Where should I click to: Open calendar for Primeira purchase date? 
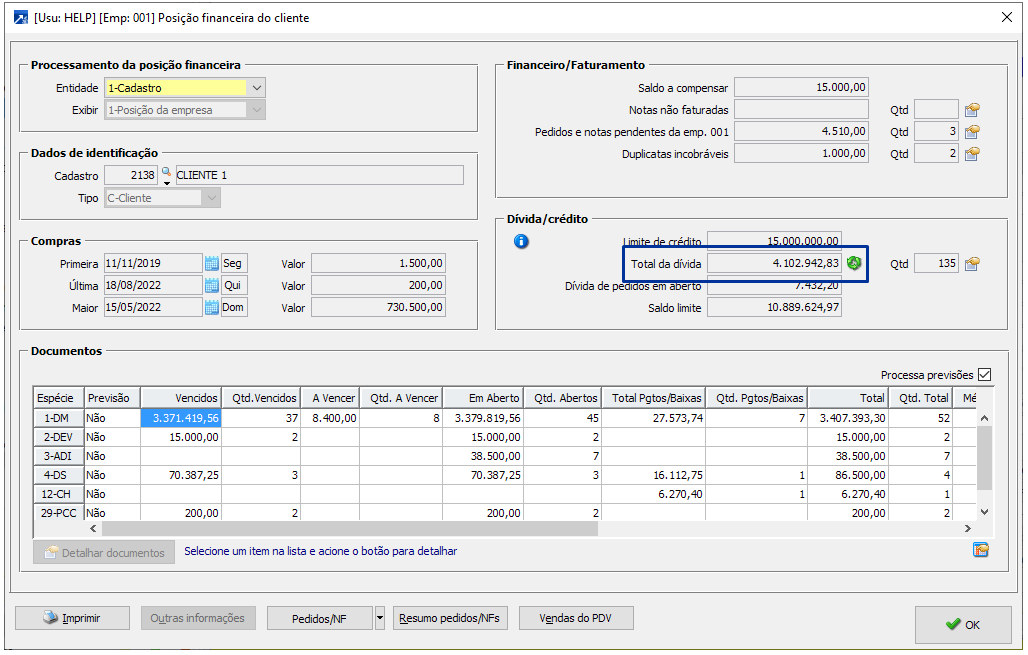[211, 263]
